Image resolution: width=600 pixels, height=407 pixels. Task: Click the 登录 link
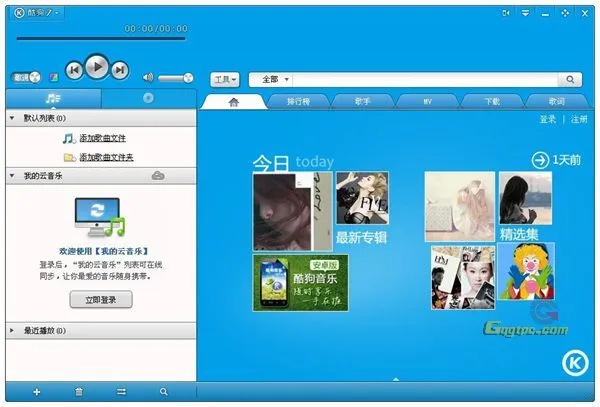[x=548, y=119]
